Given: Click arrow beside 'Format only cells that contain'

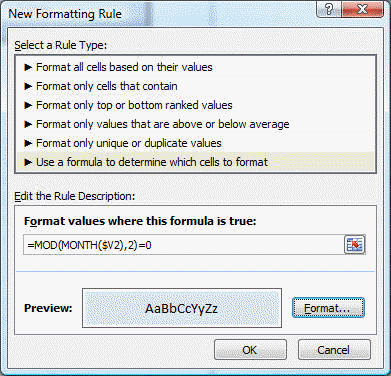Looking at the screenshot, I should pos(29,86).
